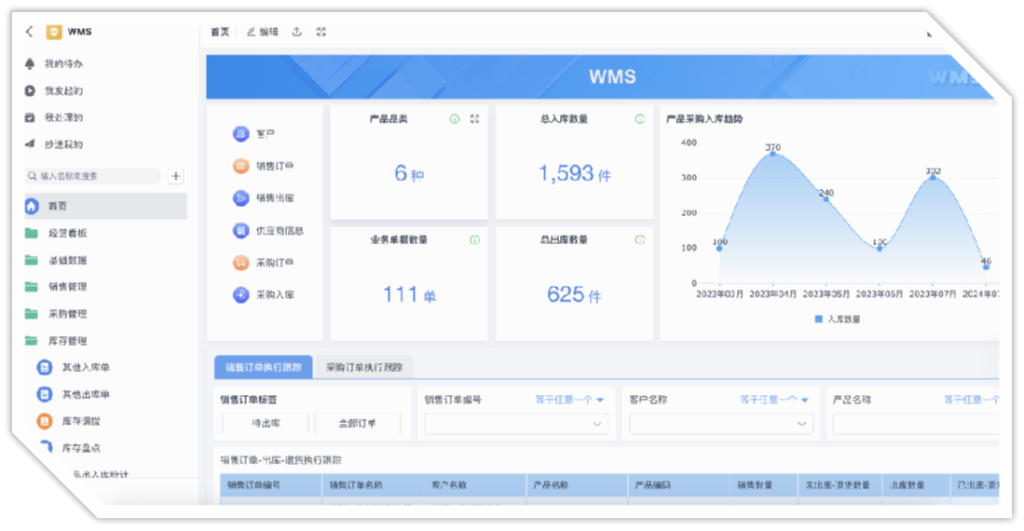Screen dimensions: 1024x531
Task: Click the share/export icon in top toolbar
Action: pos(297,32)
